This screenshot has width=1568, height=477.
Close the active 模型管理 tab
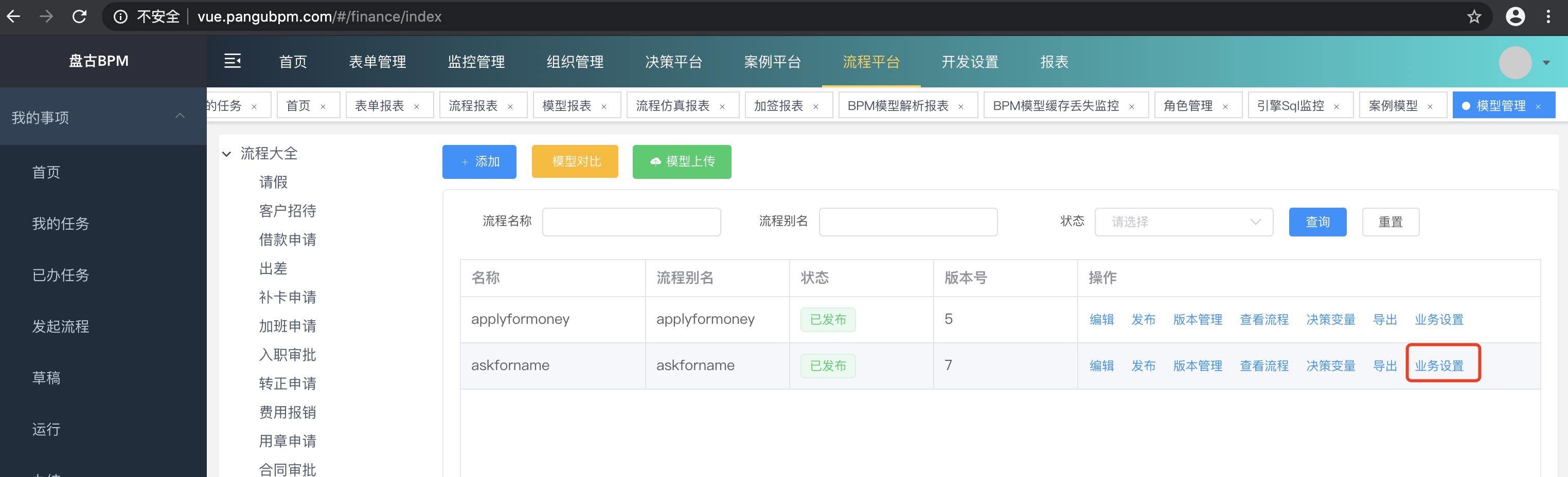point(1538,107)
